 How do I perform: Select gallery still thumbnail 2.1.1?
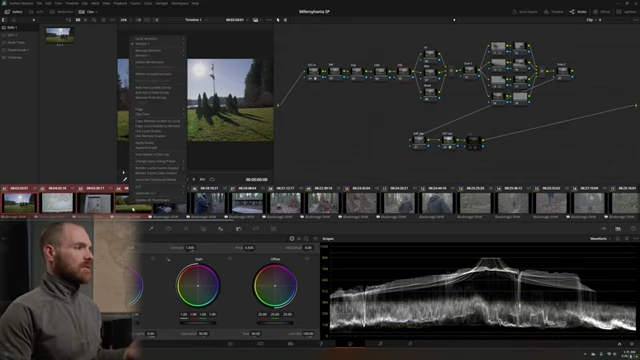(x=60, y=36)
